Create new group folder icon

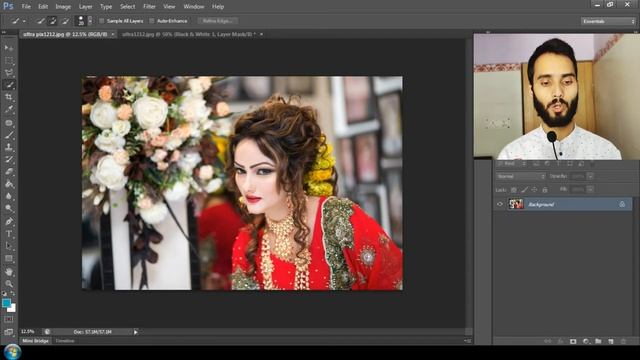tap(598, 341)
